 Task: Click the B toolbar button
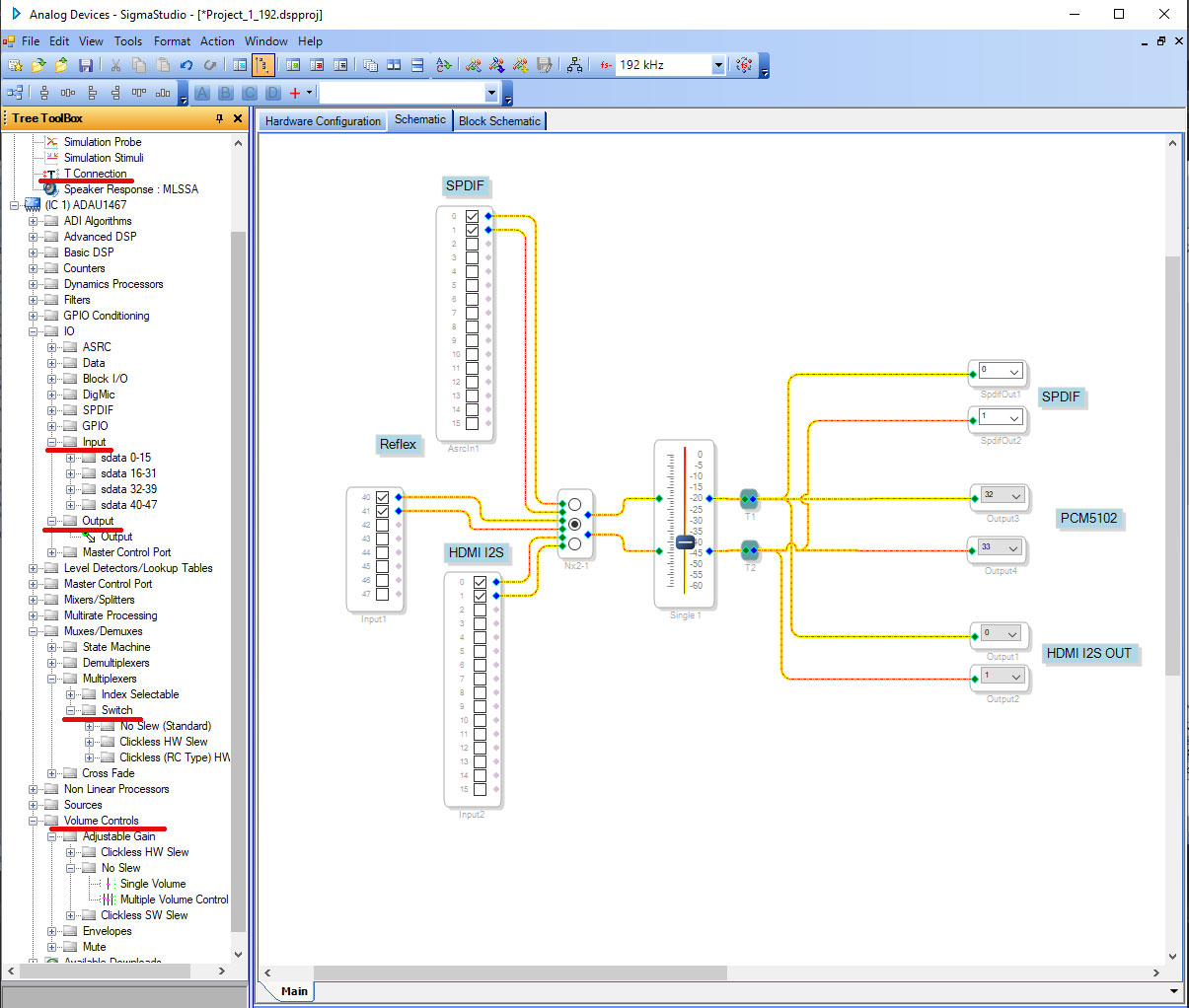[226, 93]
